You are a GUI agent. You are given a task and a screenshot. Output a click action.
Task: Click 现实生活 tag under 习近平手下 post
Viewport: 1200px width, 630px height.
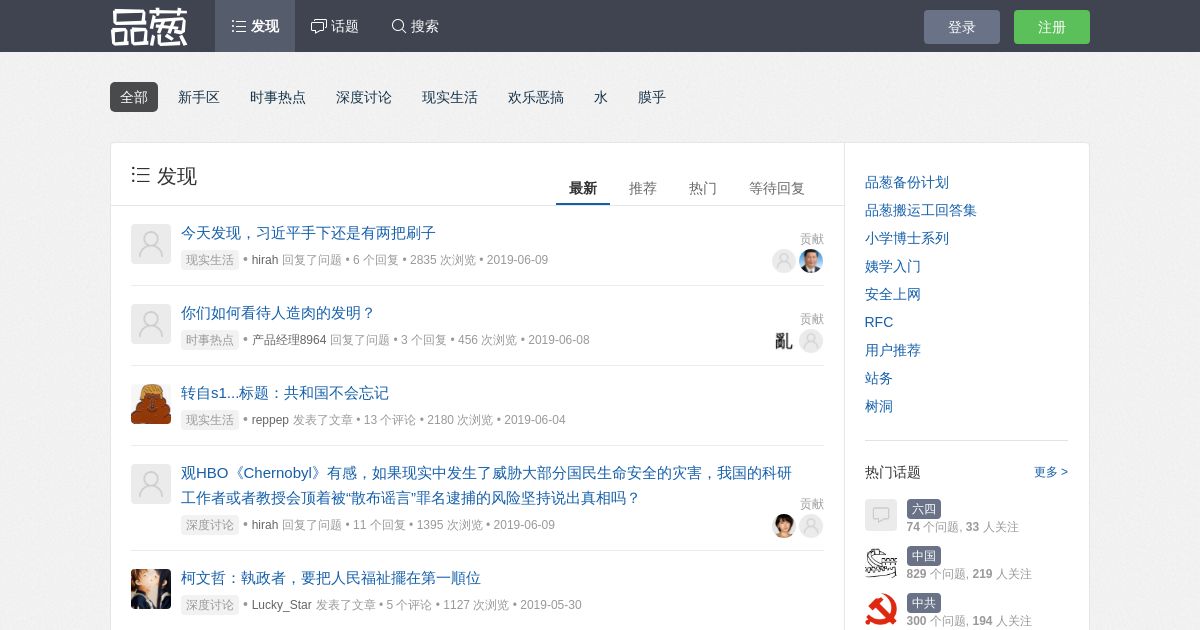pyautogui.click(x=210, y=260)
